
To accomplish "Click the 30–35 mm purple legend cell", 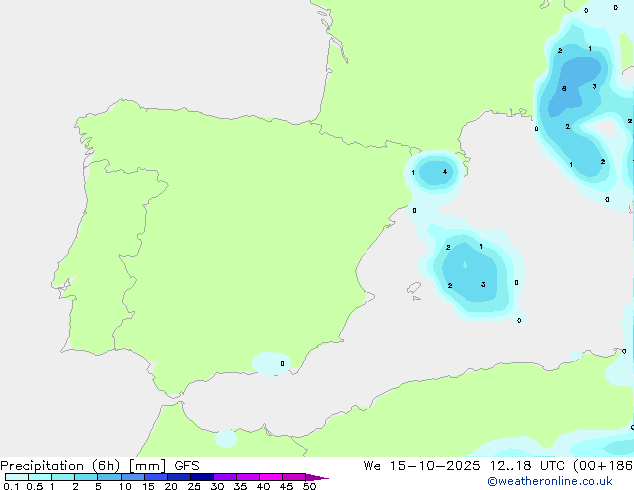I will tap(225, 477).
